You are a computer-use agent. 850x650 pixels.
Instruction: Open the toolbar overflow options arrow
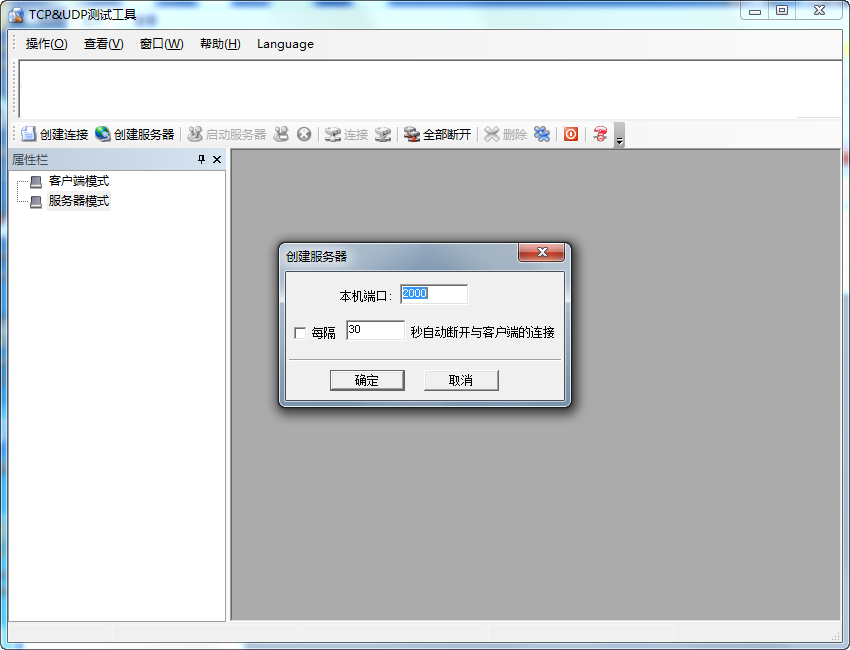[x=619, y=135]
